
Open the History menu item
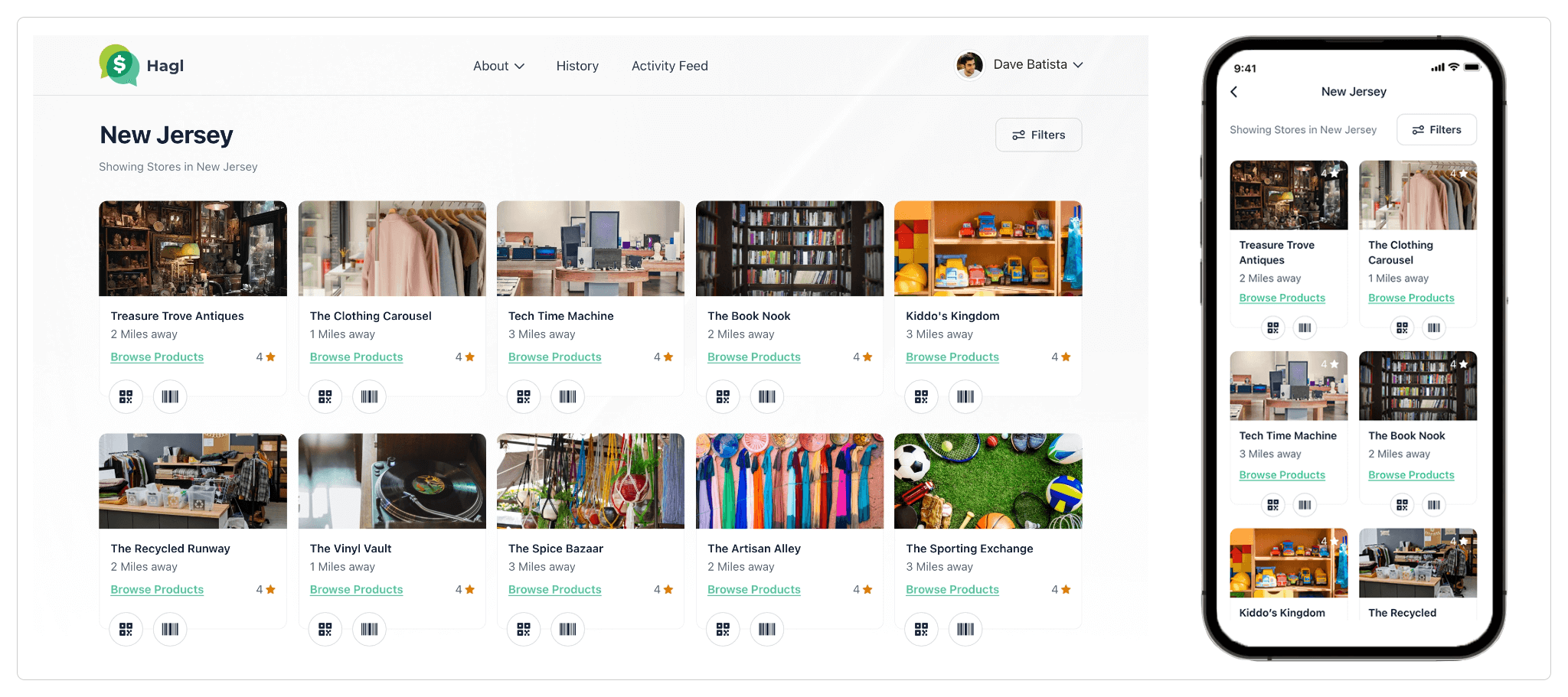point(577,66)
